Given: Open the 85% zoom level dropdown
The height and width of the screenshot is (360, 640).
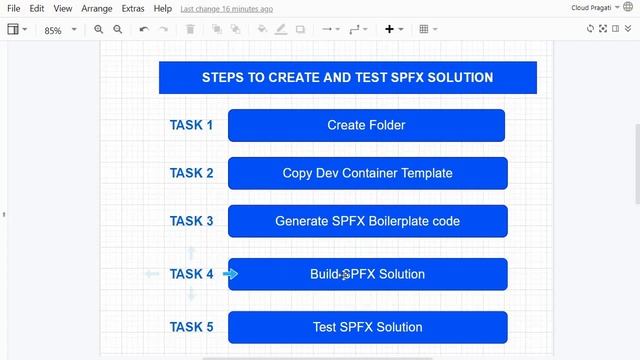Looking at the screenshot, I should tap(60, 30).
